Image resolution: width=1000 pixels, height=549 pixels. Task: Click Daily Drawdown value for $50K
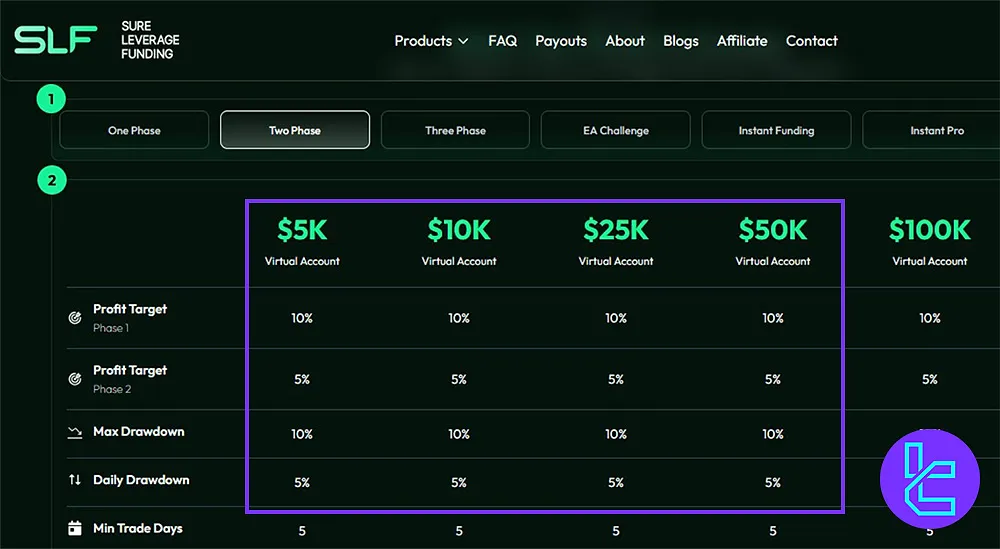[773, 483]
